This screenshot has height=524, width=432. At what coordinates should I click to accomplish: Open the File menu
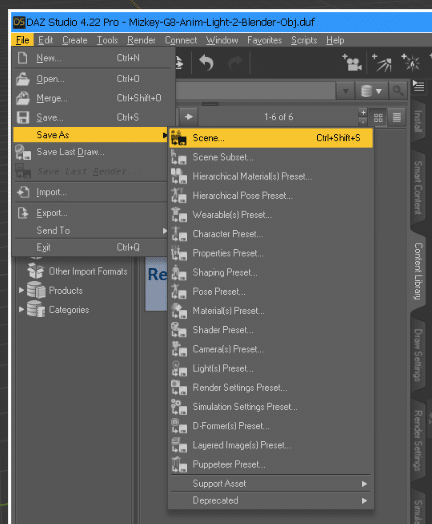click(22, 40)
